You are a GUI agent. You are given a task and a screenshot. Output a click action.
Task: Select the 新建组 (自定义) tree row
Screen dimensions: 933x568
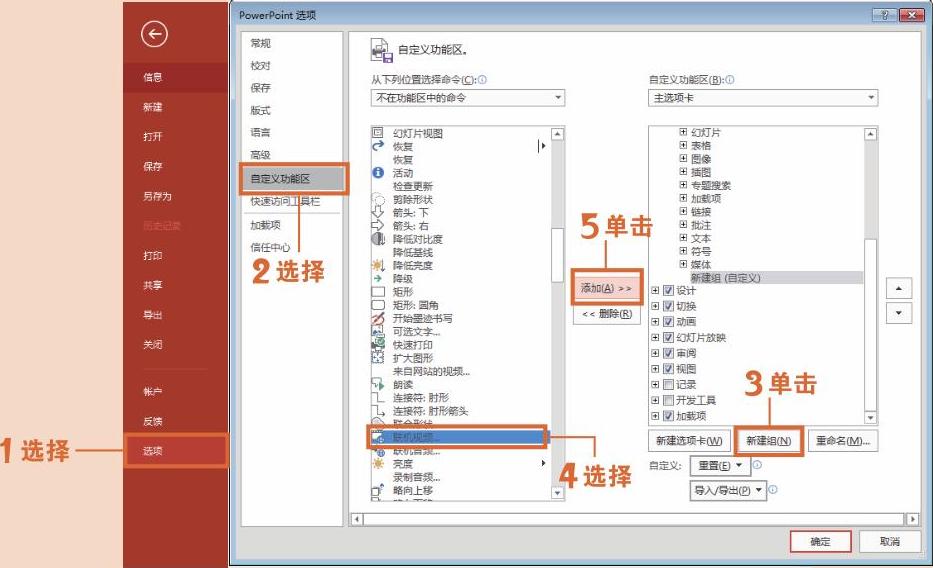tap(776, 278)
